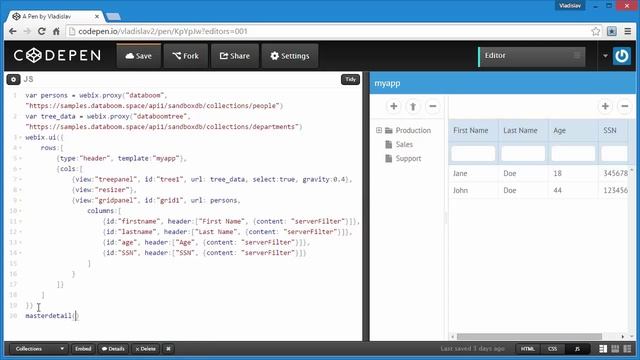The image size is (640, 360).
Task: Toggle the CSS editor panel
Action: coord(552,349)
